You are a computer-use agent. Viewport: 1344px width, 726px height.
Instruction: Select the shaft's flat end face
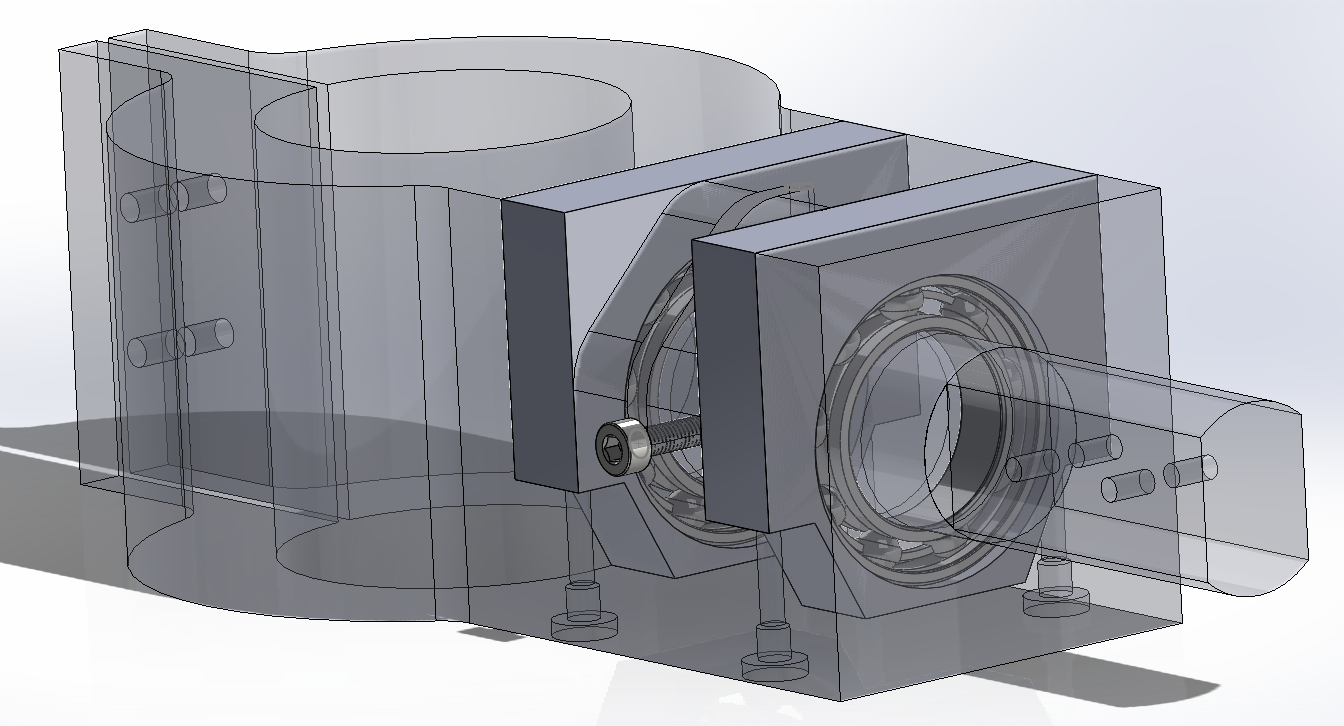(x=1254, y=498)
